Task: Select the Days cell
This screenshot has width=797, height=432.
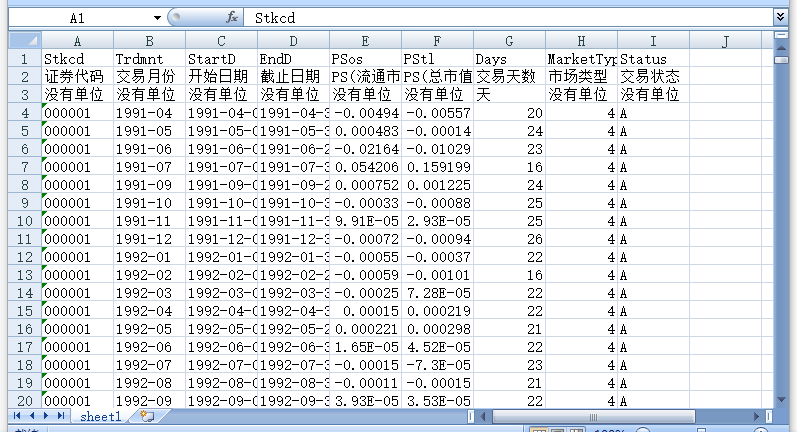Action: pyautogui.click(x=509, y=59)
